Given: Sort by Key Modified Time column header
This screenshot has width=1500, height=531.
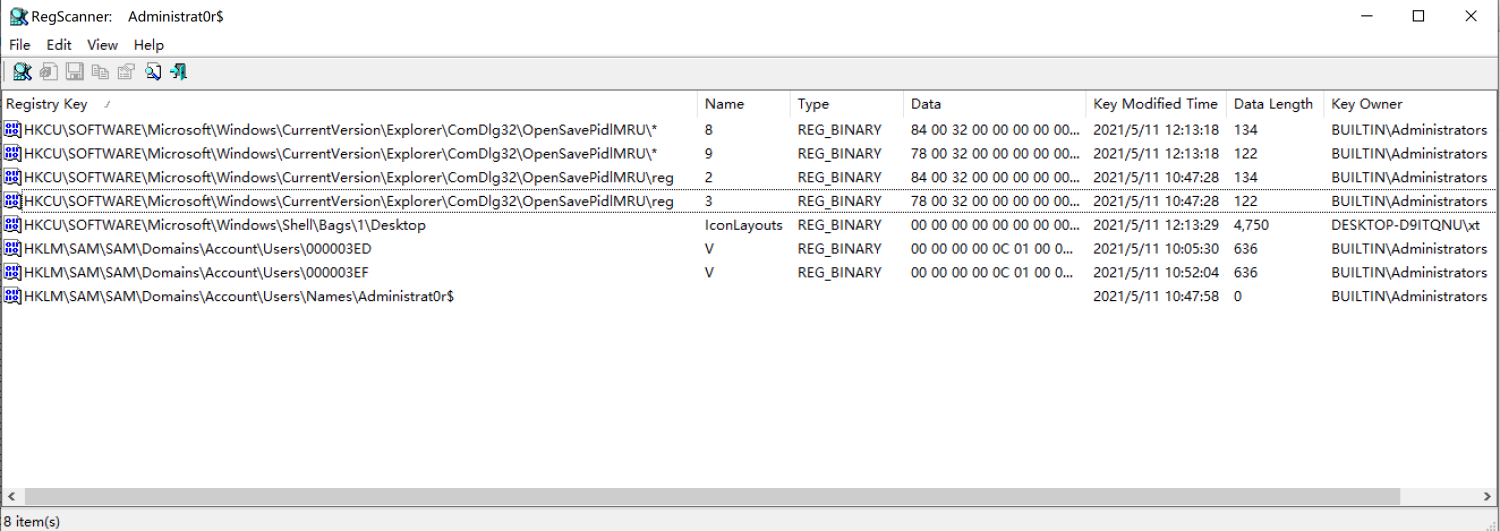Looking at the screenshot, I should coord(1156,104).
